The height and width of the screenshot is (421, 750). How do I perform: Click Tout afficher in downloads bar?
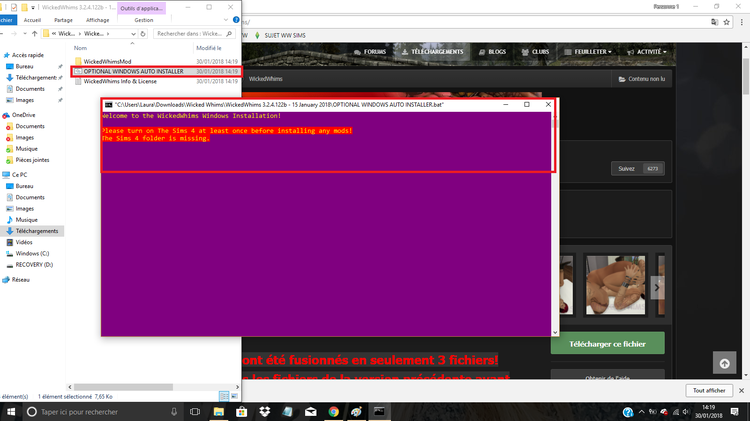709,390
